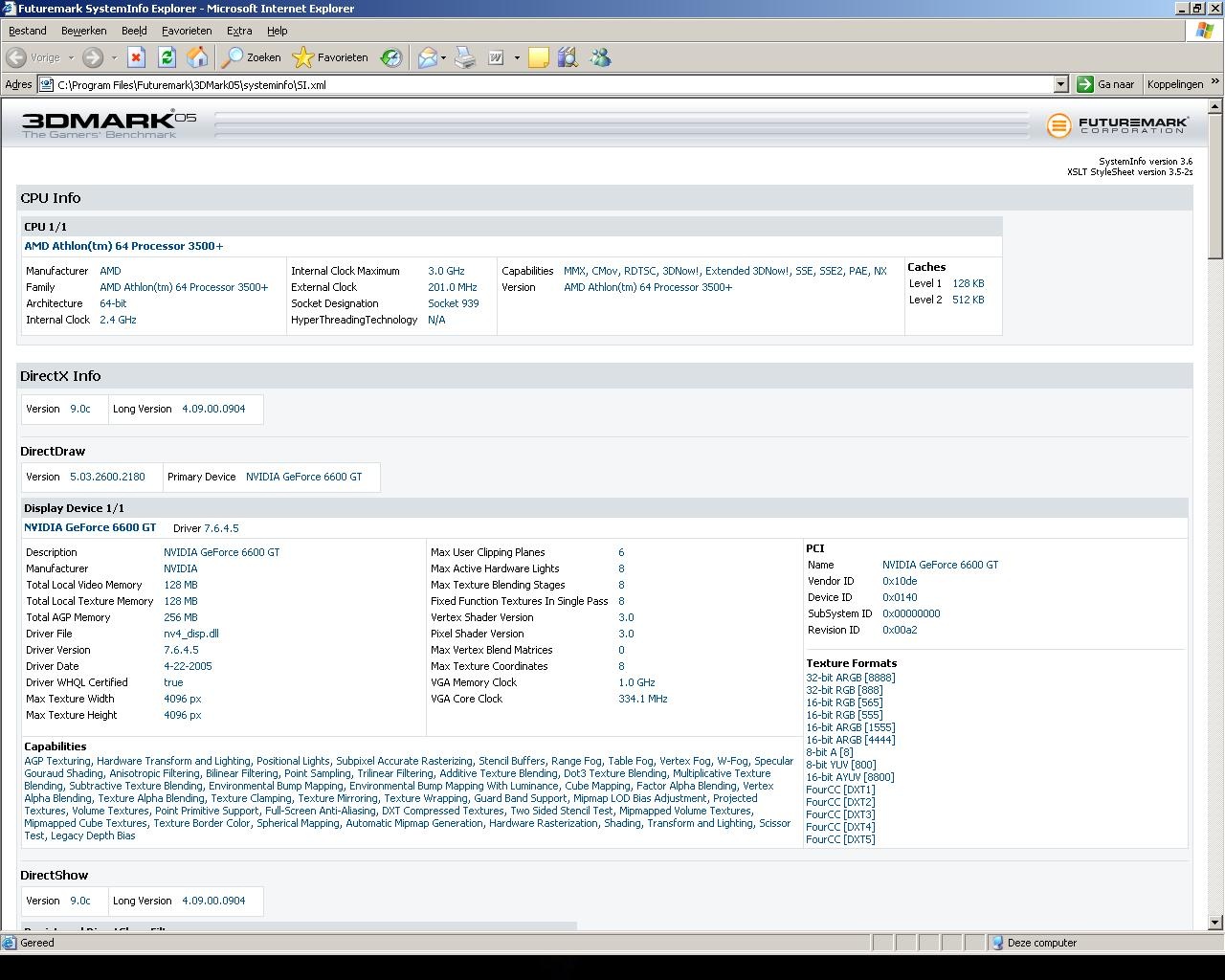Click the 2.4 GHz Internal Clock value
Viewport: 1225px width, 980px height.
click(118, 320)
